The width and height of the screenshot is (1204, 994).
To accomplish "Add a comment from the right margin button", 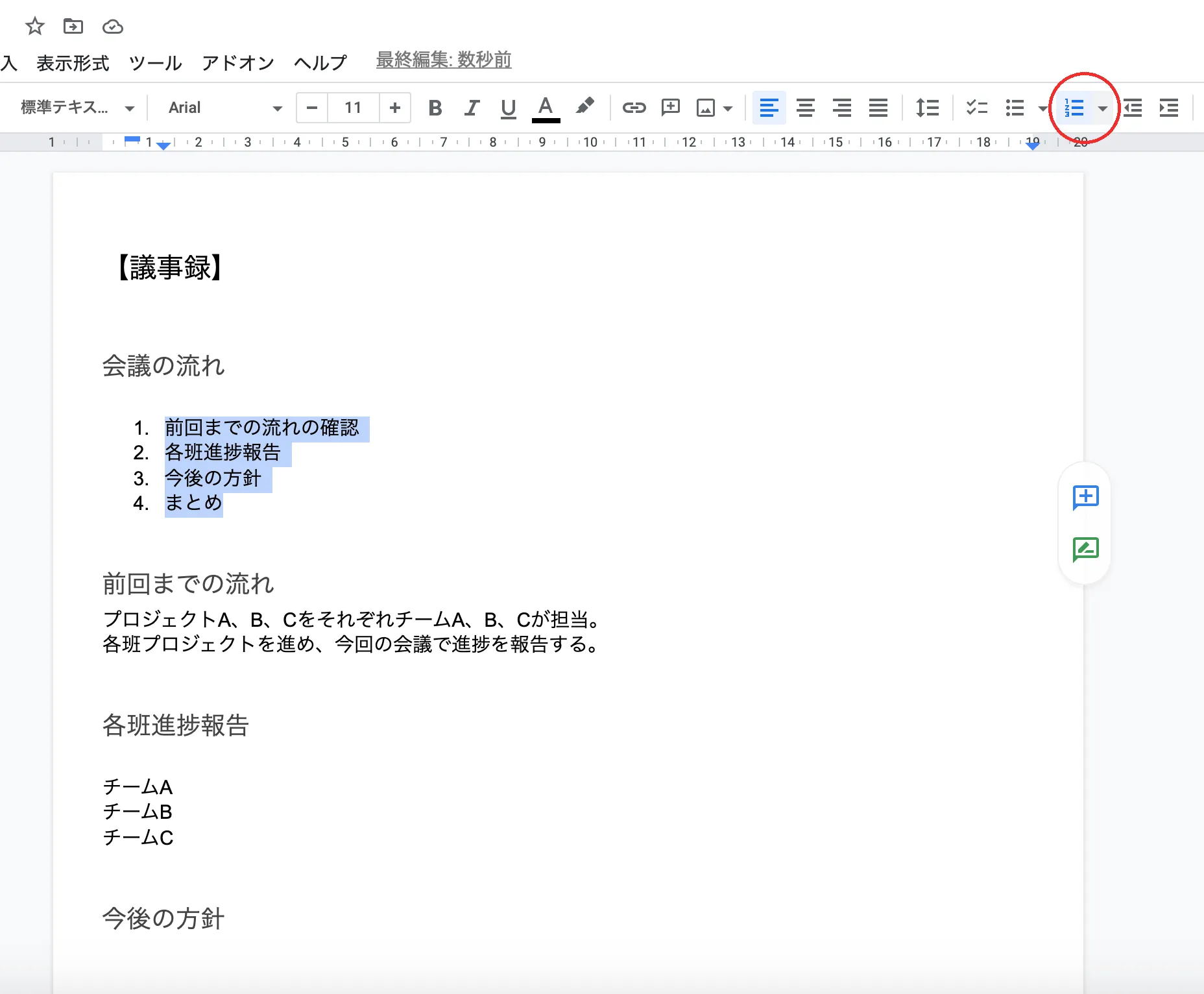I will click(x=1085, y=498).
